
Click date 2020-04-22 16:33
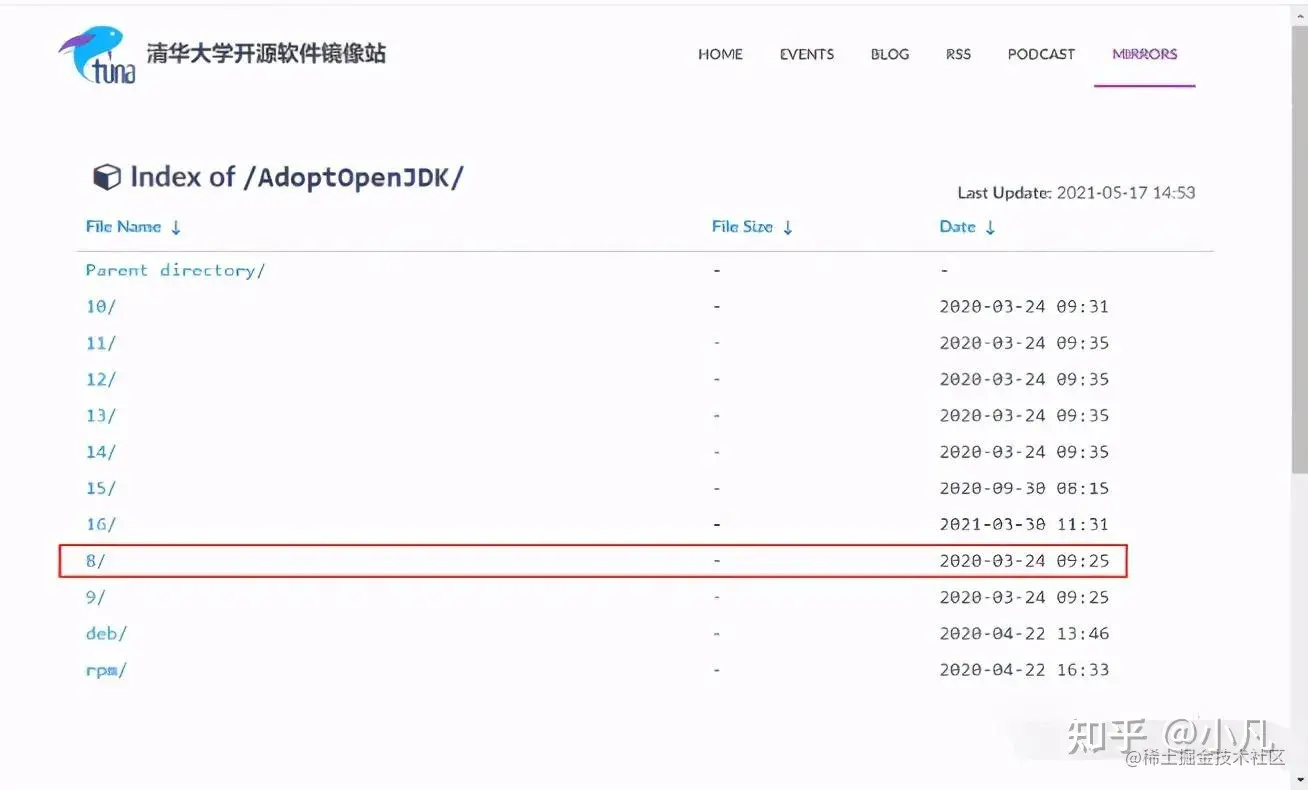point(1024,670)
